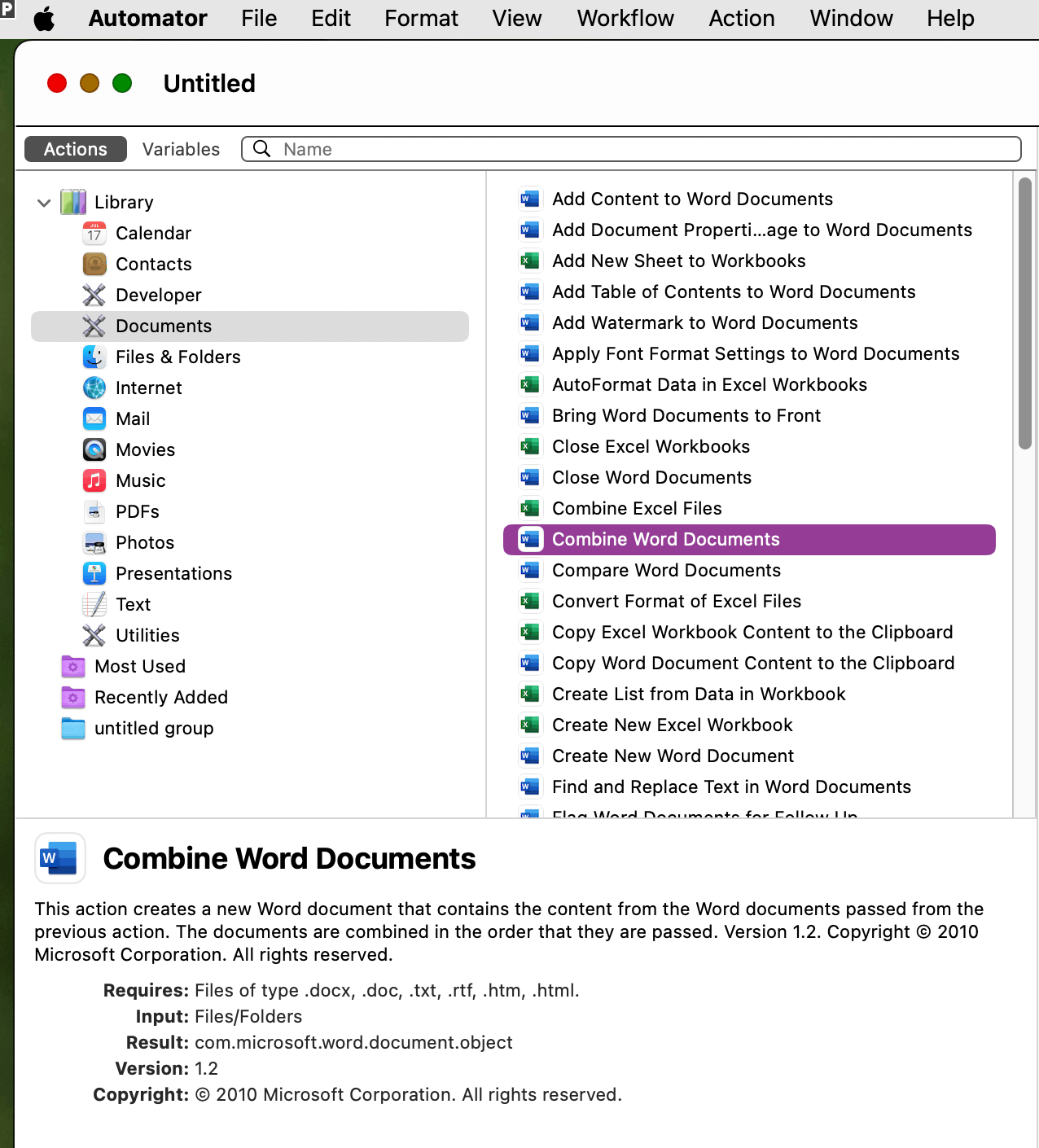The height and width of the screenshot is (1148, 1039).
Task: Click the search magnifying glass icon
Action: (262, 148)
